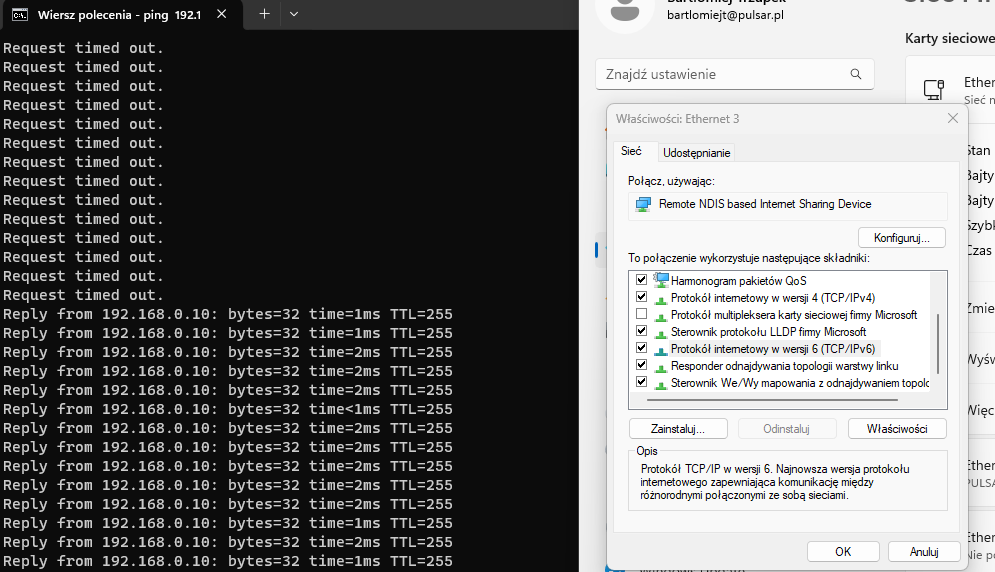The image size is (995, 572).
Task: Click the LLDP driver icon
Action: point(661,333)
